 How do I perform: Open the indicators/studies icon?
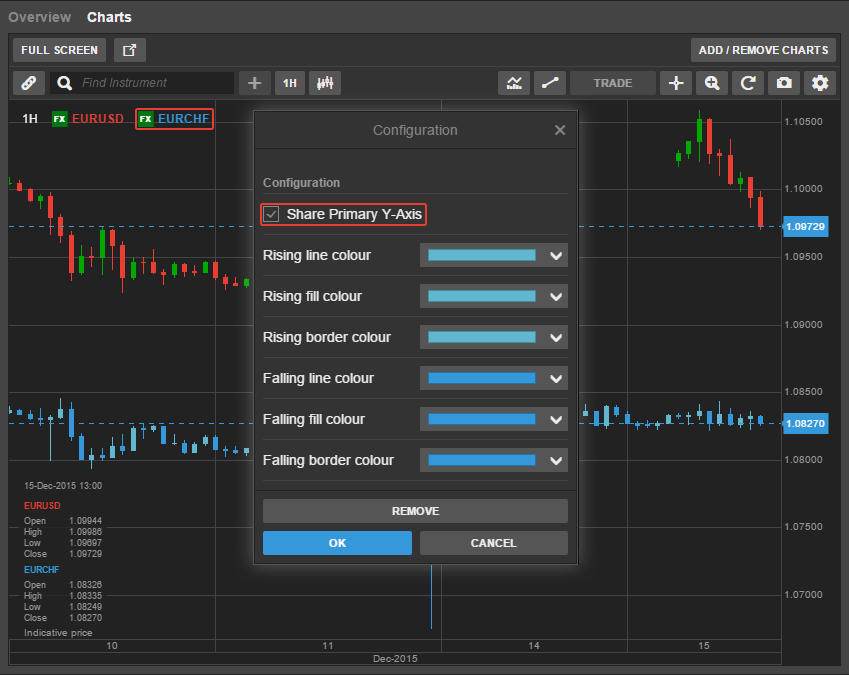click(x=514, y=83)
